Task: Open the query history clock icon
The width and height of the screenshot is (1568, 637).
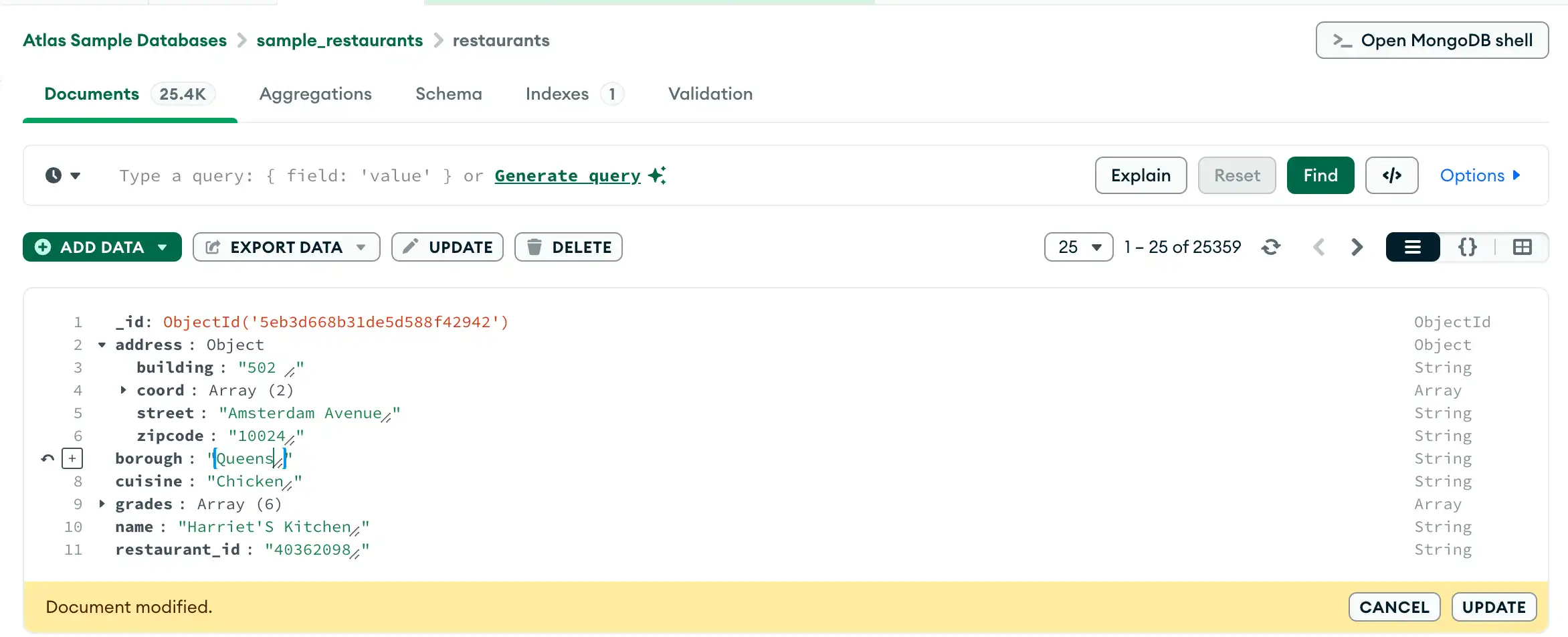Action: pos(54,175)
